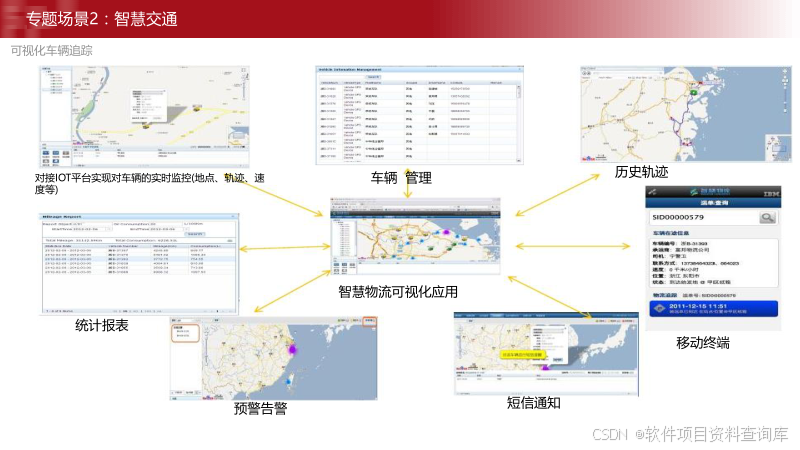Open the 短信通知 map thumbnail
Screen dimensions: 800x450
[x=546, y=354]
